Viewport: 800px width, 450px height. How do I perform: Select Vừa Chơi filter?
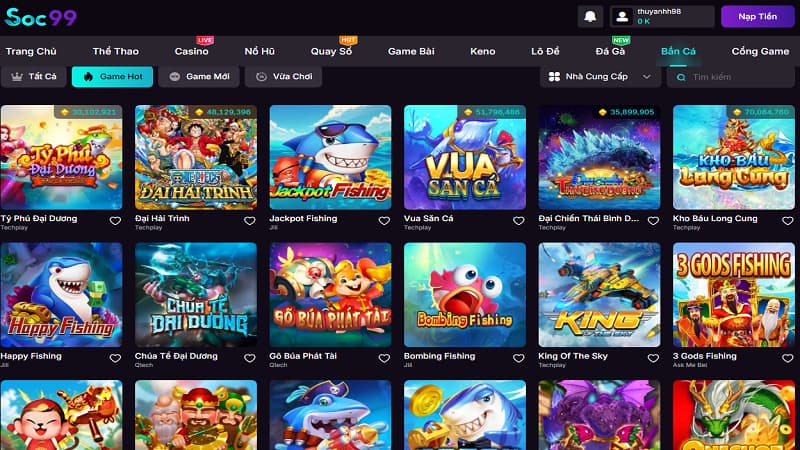[x=283, y=77]
